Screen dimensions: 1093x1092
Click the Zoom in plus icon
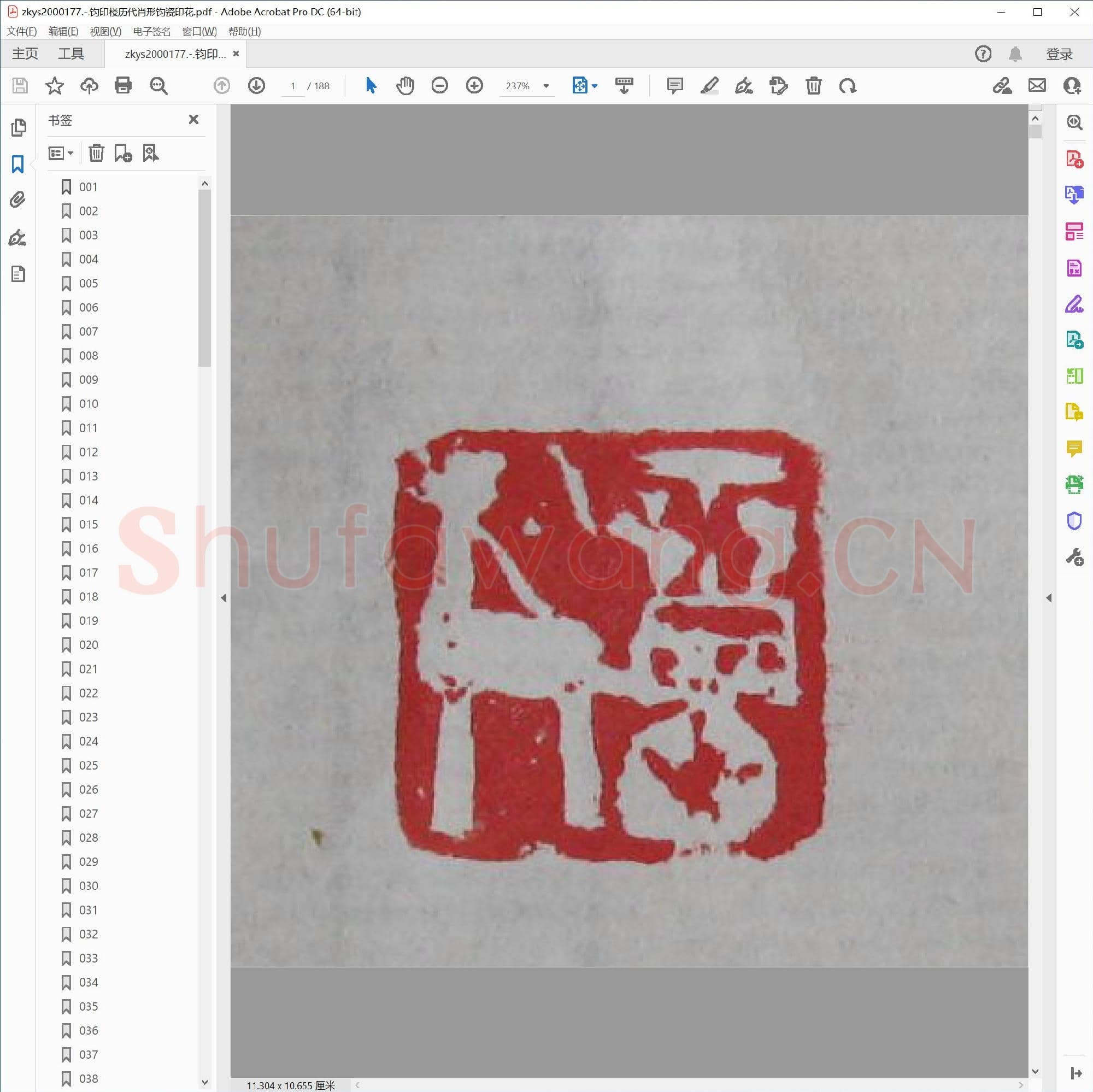[474, 85]
